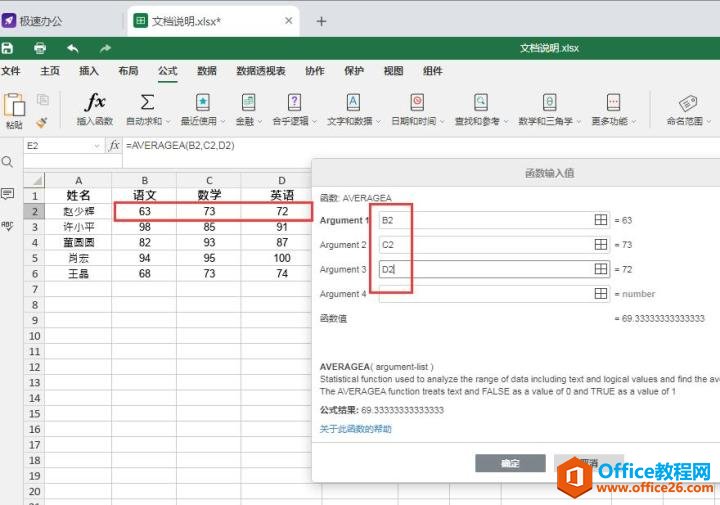Select column B header
The image size is (720, 505).
(x=144, y=180)
